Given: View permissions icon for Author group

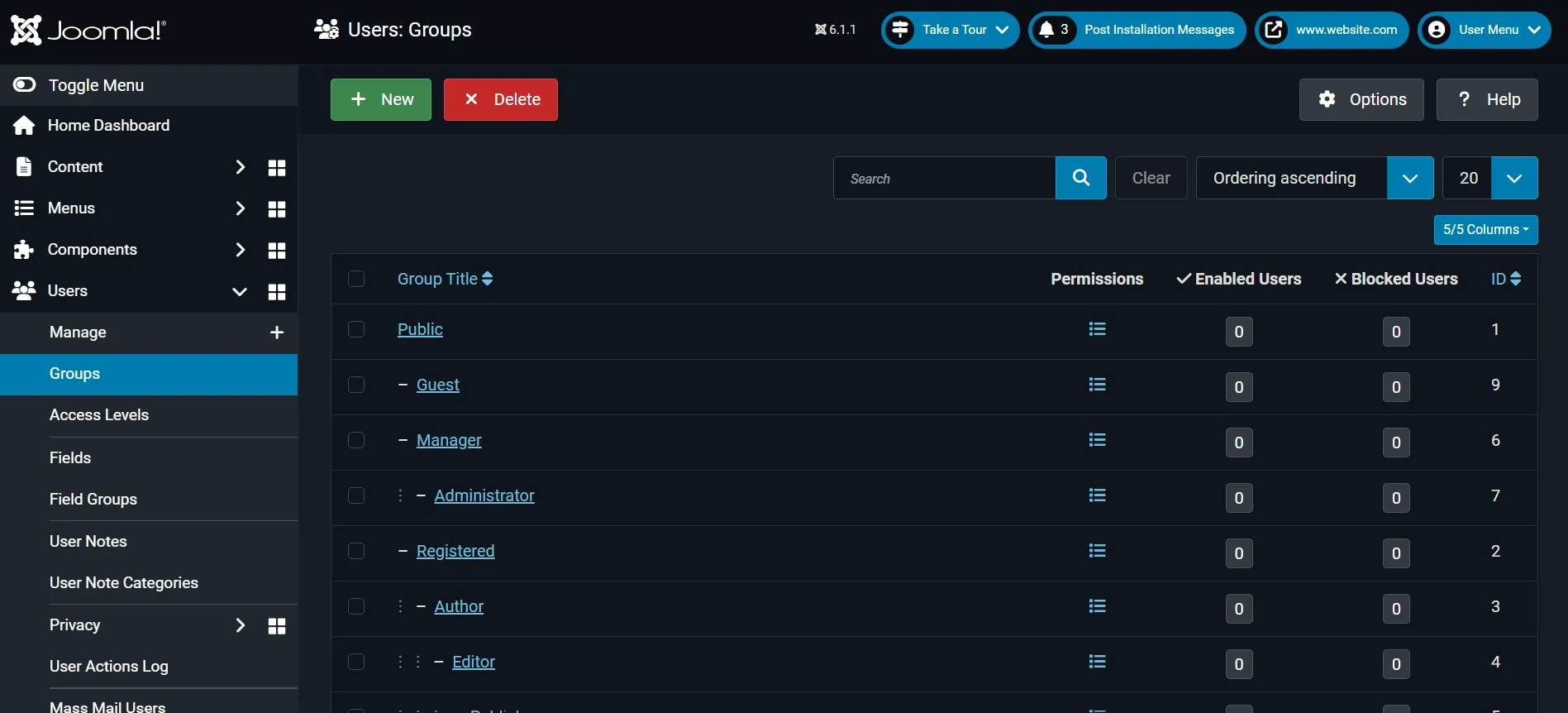Looking at the screenshot, I should coord(1097,606).
